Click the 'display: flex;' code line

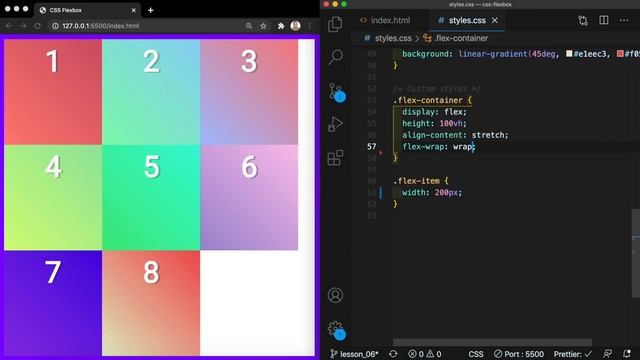(434, 112)
